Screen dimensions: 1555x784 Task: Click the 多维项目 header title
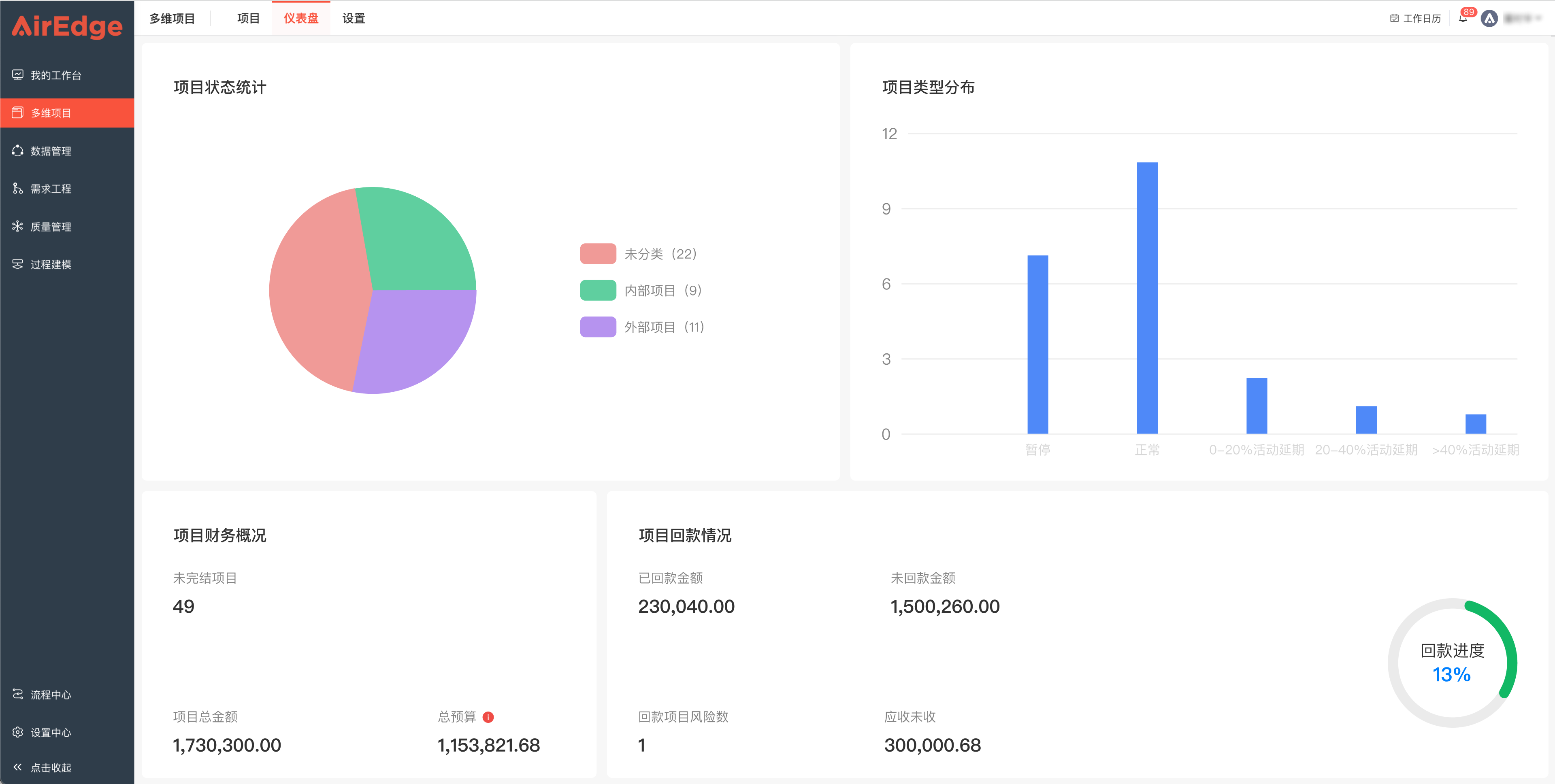coord(172,18)
